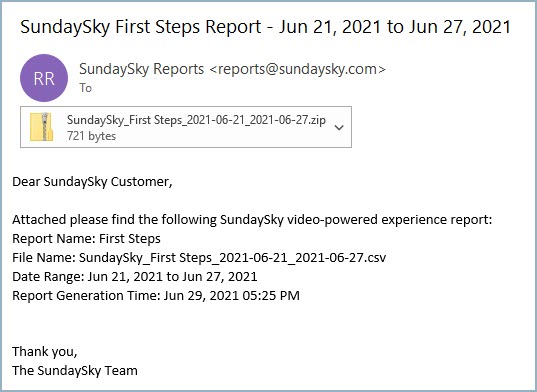Click the Attached please find sentence

252,219
